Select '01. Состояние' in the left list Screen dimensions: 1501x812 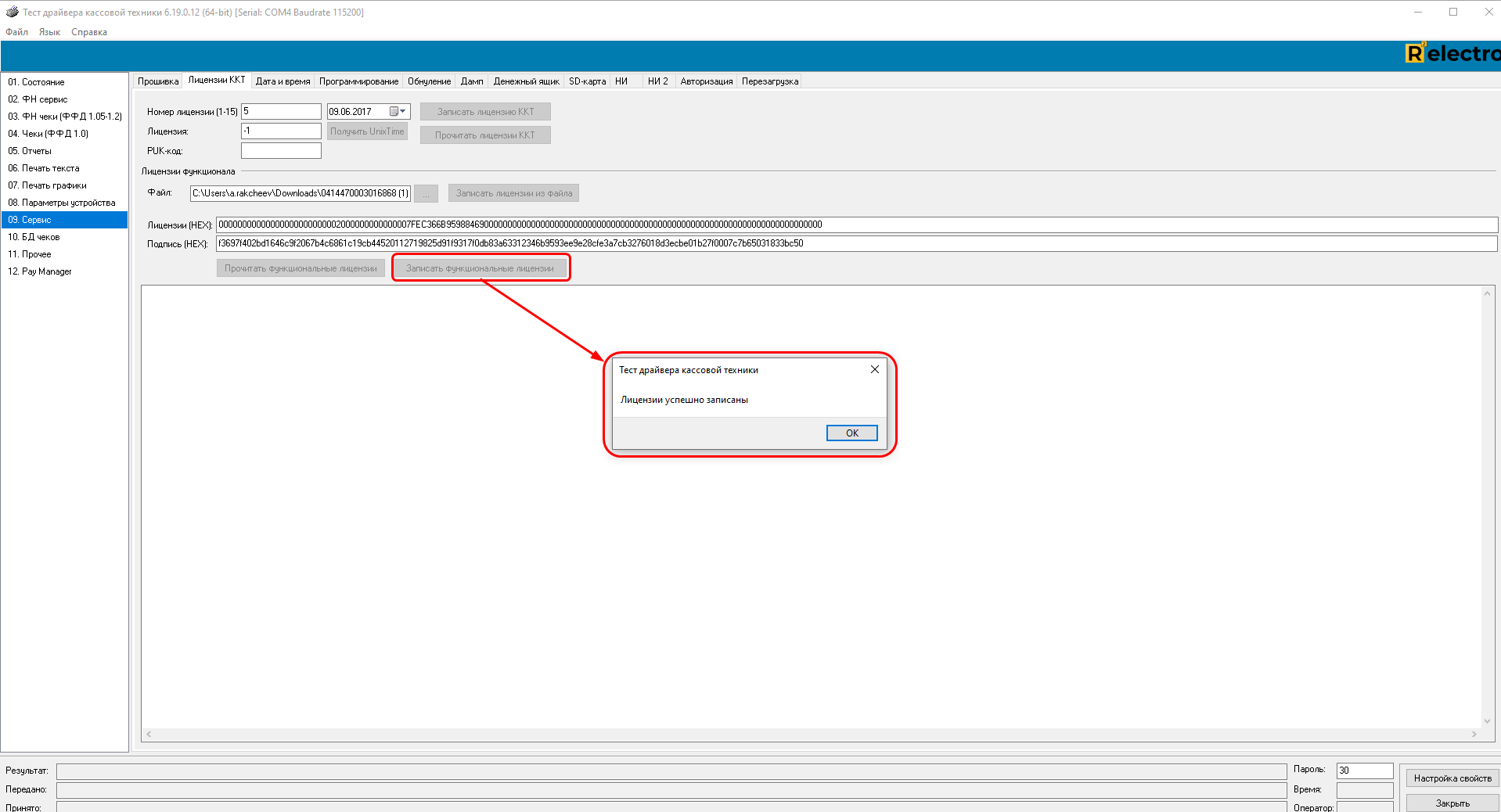click(36, 82)
